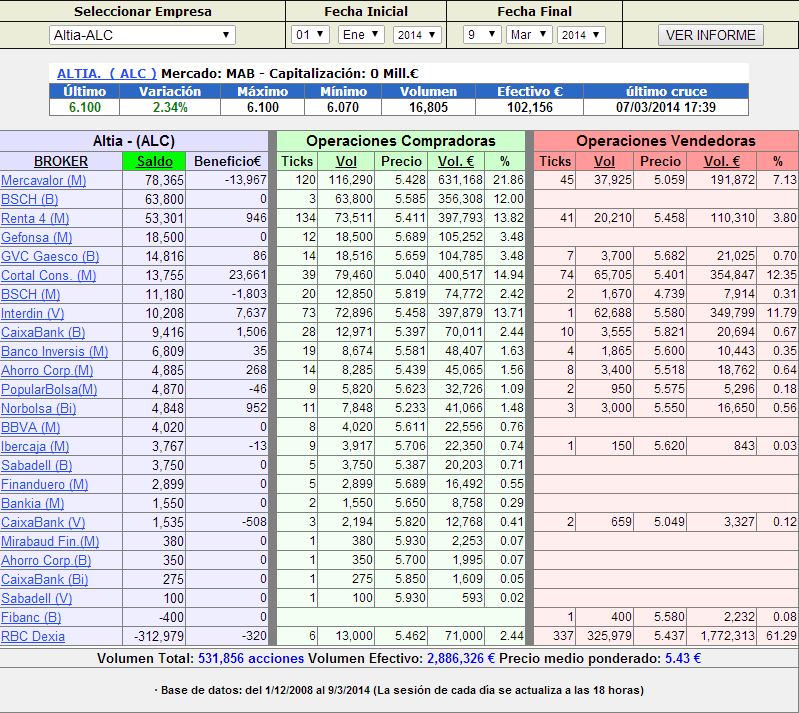The width and height of the screenshot is (799, 713).
Task: Click Cortal Cons. beneficio value 23,661
Action: tap(248, 275)
